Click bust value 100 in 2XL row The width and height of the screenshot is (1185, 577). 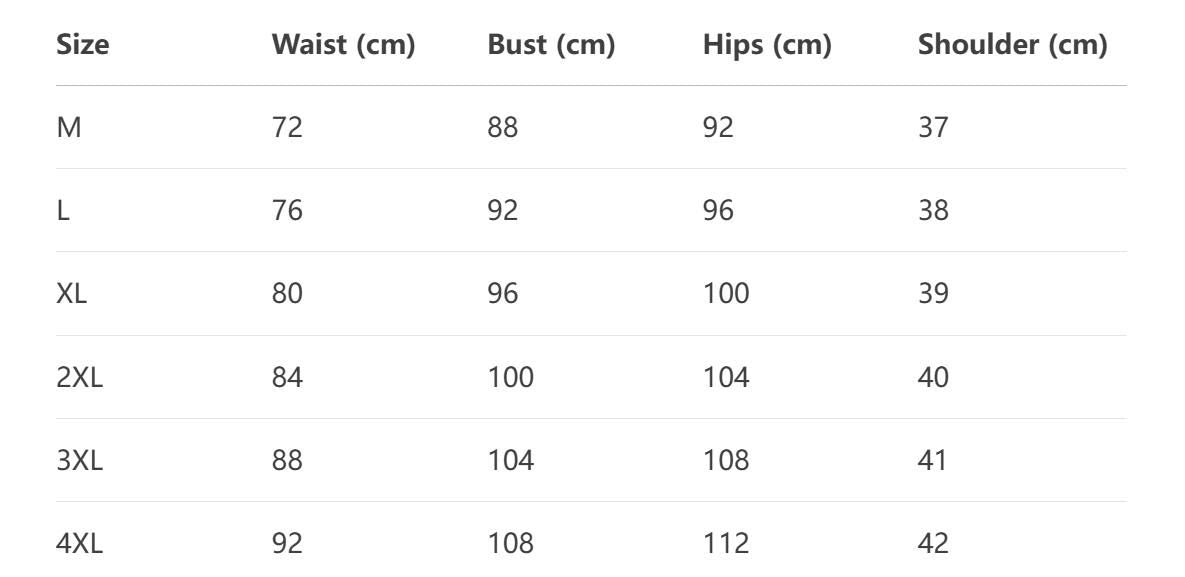click(511, 377)
